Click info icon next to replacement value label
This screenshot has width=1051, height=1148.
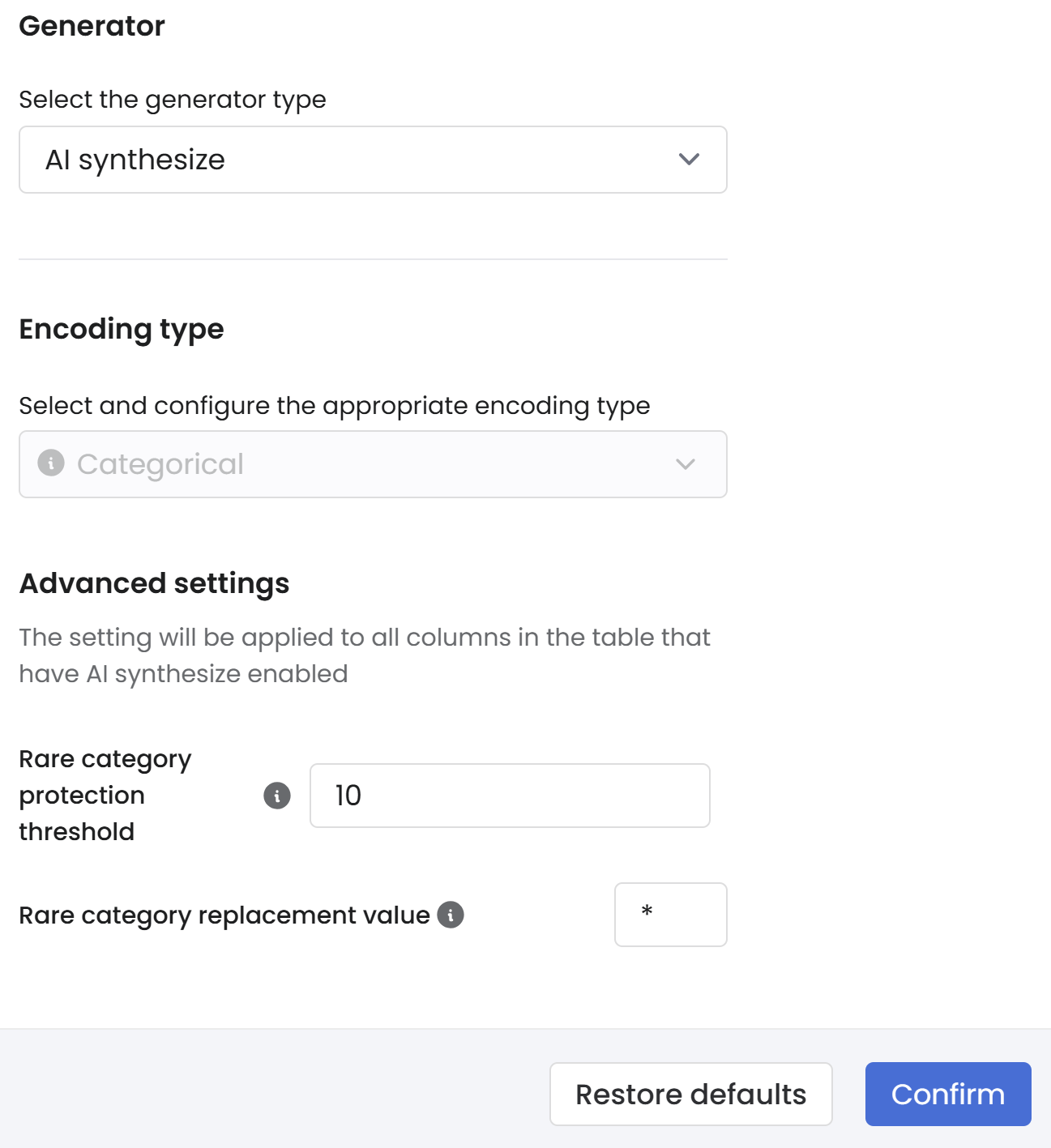point(451,915)
